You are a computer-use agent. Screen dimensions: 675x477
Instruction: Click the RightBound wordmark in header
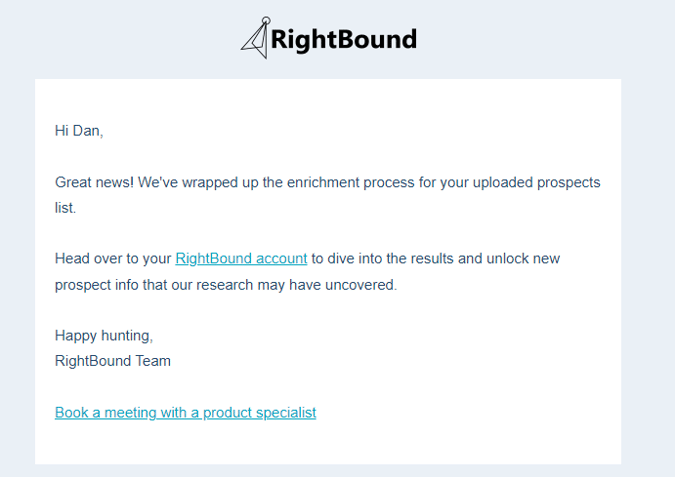(x=344, y=40)
